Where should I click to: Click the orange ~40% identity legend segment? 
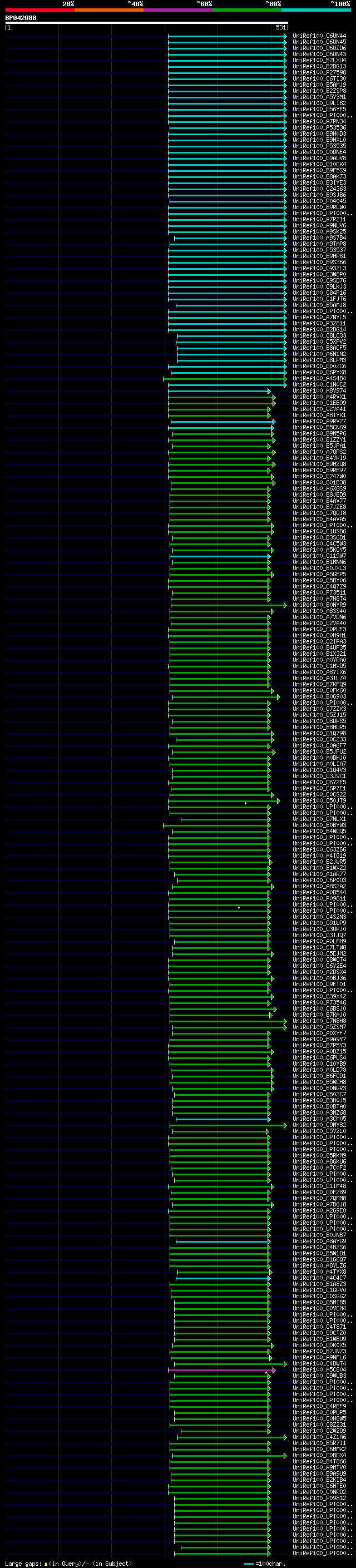[x=109, y=10]
